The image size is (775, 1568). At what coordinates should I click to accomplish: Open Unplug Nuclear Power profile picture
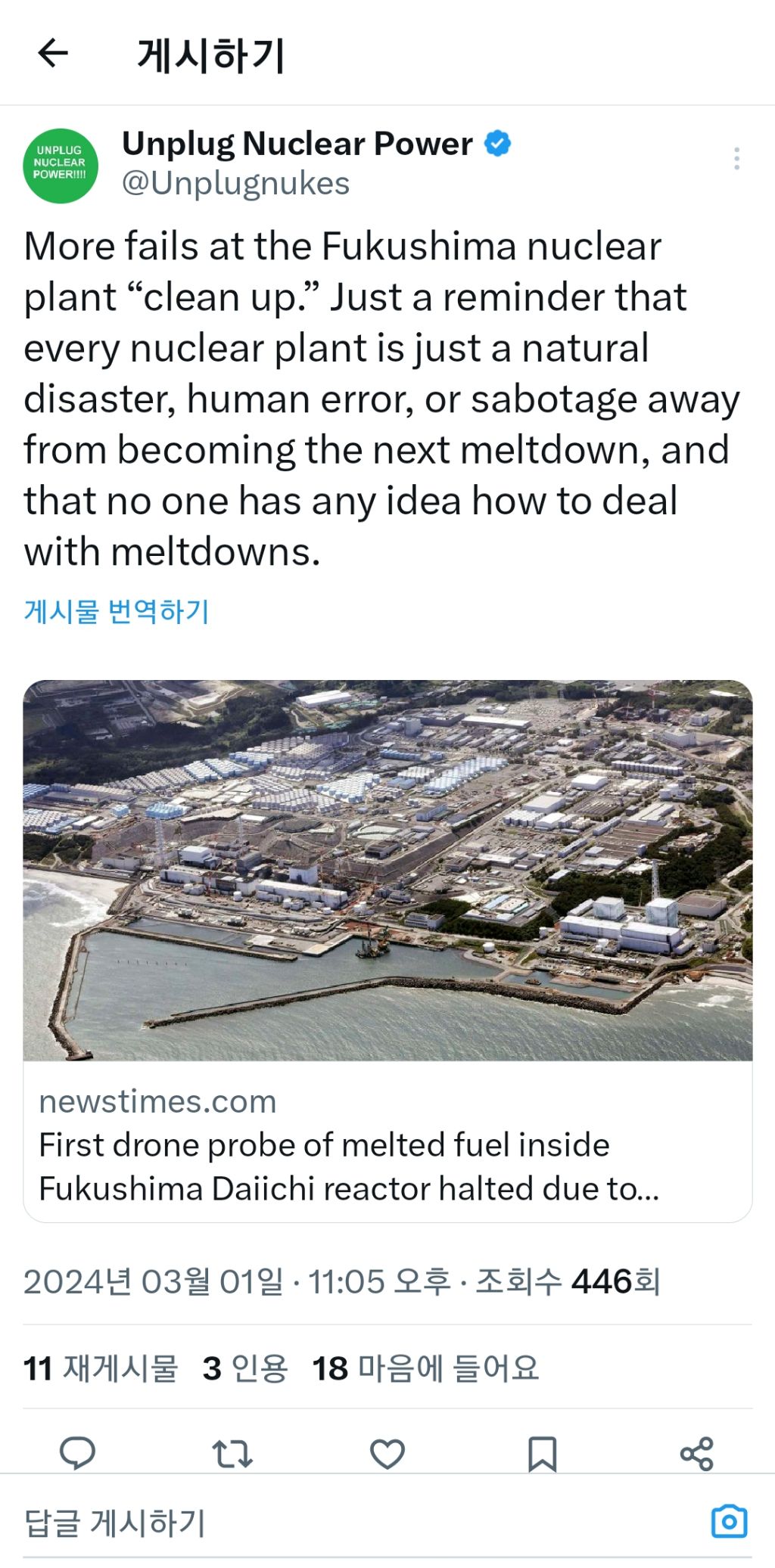(x=61, y=166)
